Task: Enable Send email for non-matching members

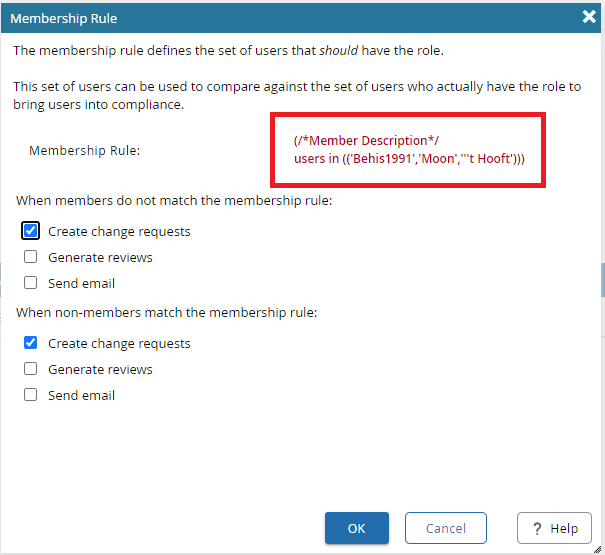Action: pyautogui.click(x=31, y=283)
